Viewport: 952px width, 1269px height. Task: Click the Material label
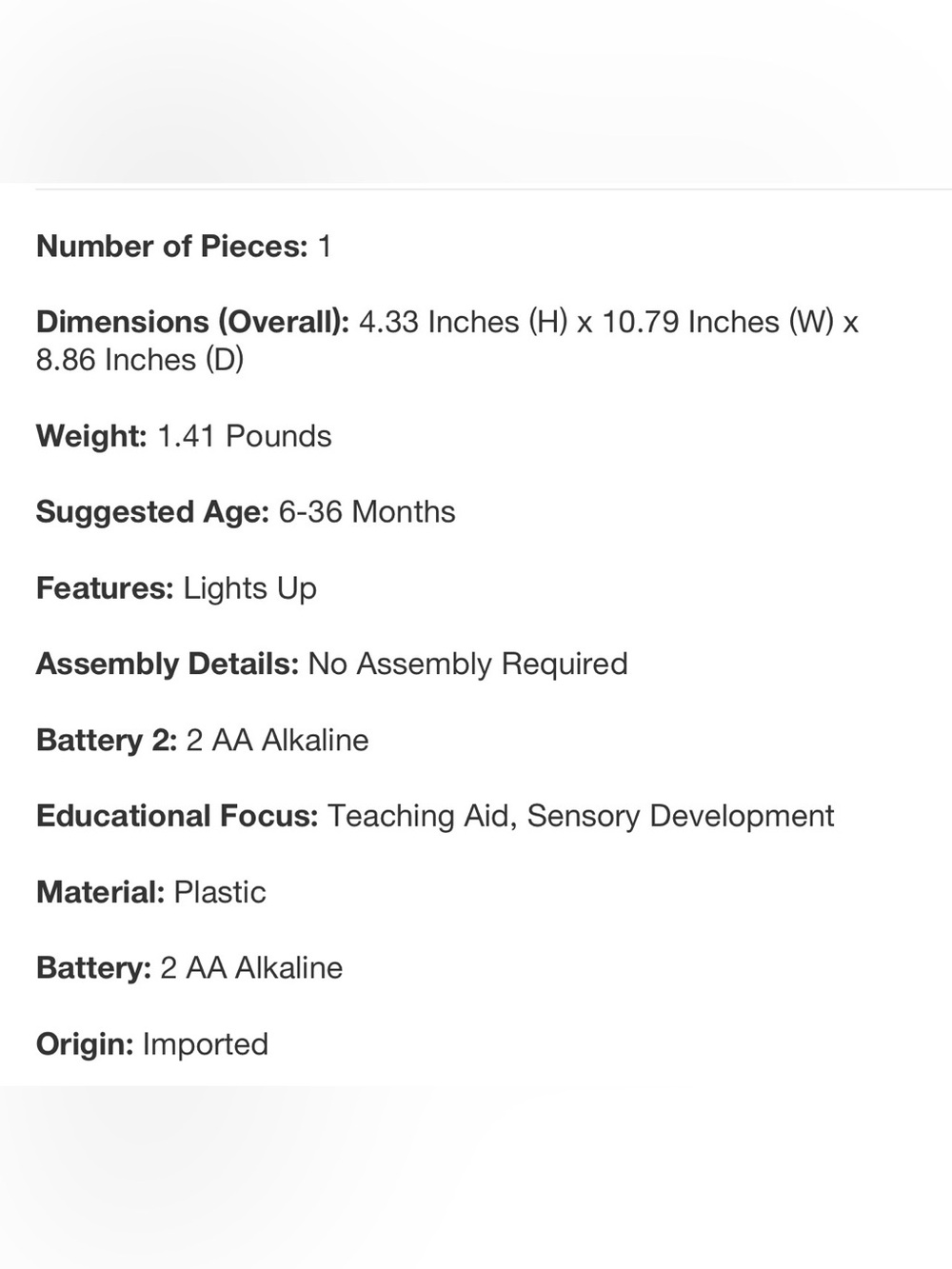click(100, 892)
